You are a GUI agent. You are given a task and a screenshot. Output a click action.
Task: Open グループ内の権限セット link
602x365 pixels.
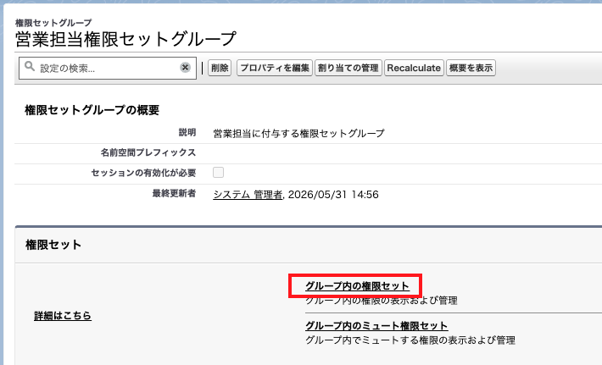tap(357, 286)
